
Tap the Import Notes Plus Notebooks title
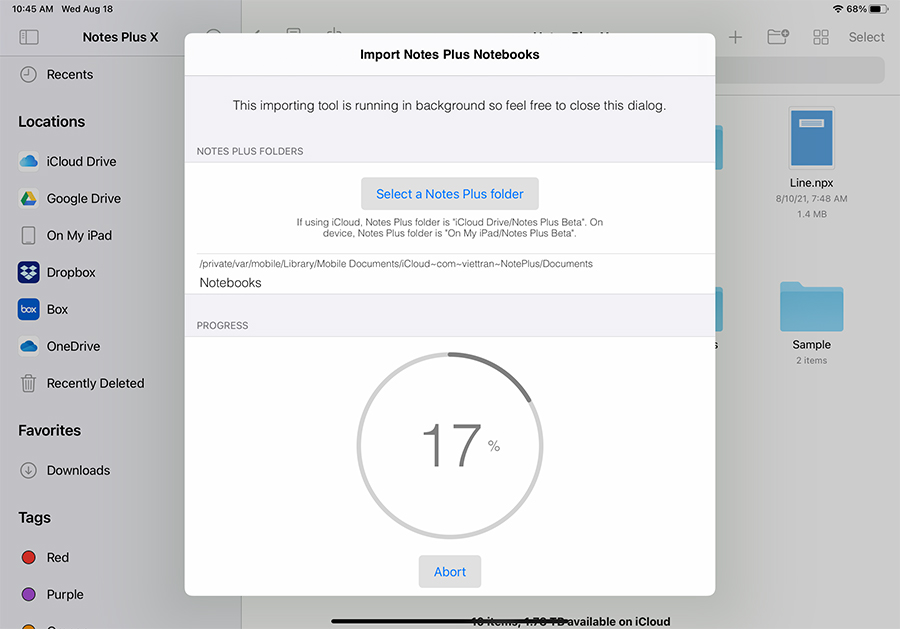click(x=449, y=55)
